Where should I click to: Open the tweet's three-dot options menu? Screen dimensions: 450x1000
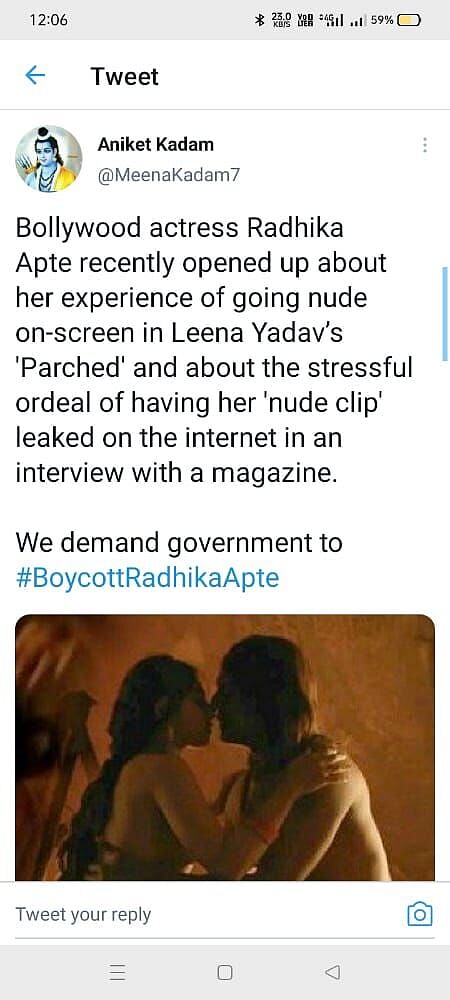click(425, 145)
